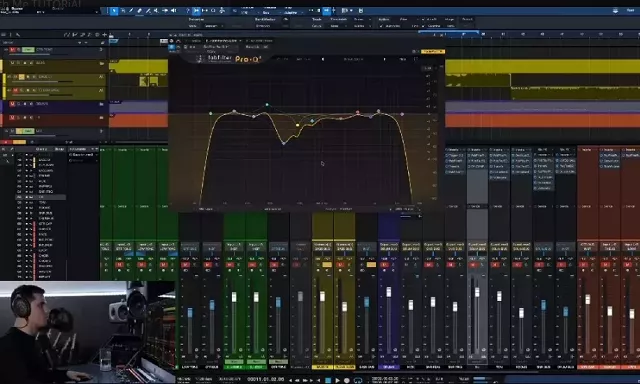Click the Record button in transport
This screenshot has width=640, height=384.
click(347, 380)
